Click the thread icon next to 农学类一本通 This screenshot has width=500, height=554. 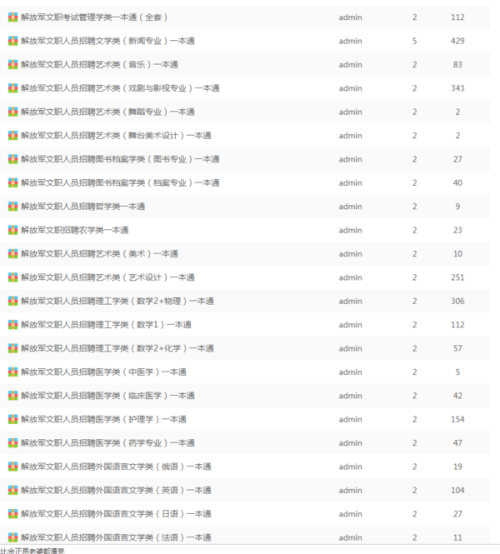13,230
